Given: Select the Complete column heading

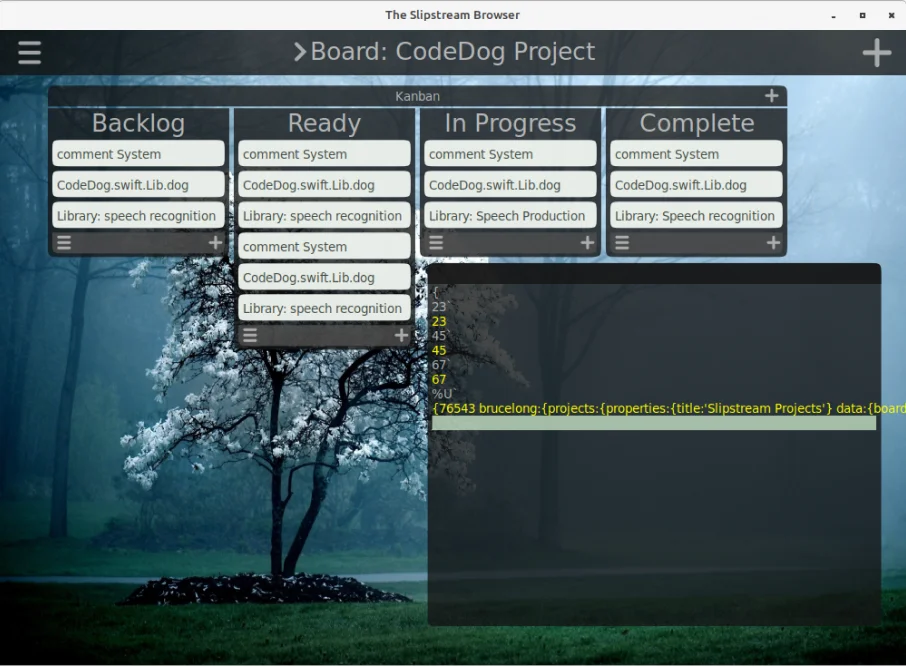Looking at the screenshot, I should (x=696, y=123).
